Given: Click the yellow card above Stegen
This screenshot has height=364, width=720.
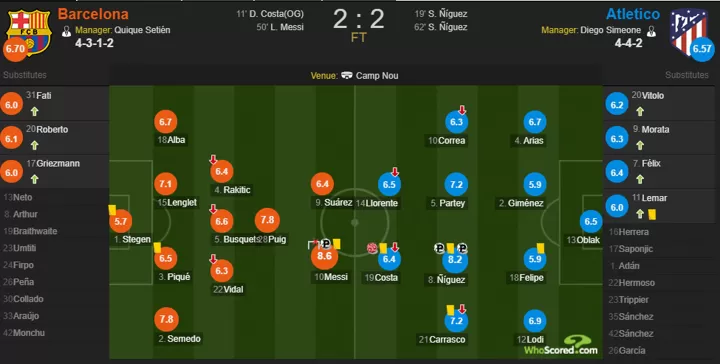Looking at the screenshot, I should (112, 210).
